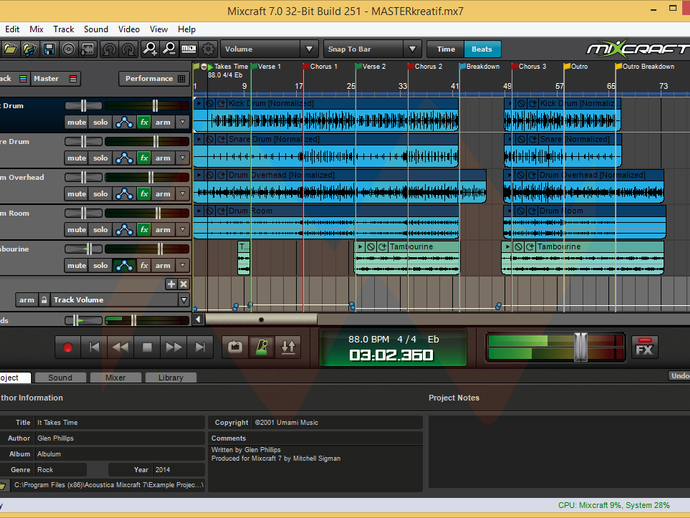Expand the Drum Overhead arm options arrow

coord(182,194)
